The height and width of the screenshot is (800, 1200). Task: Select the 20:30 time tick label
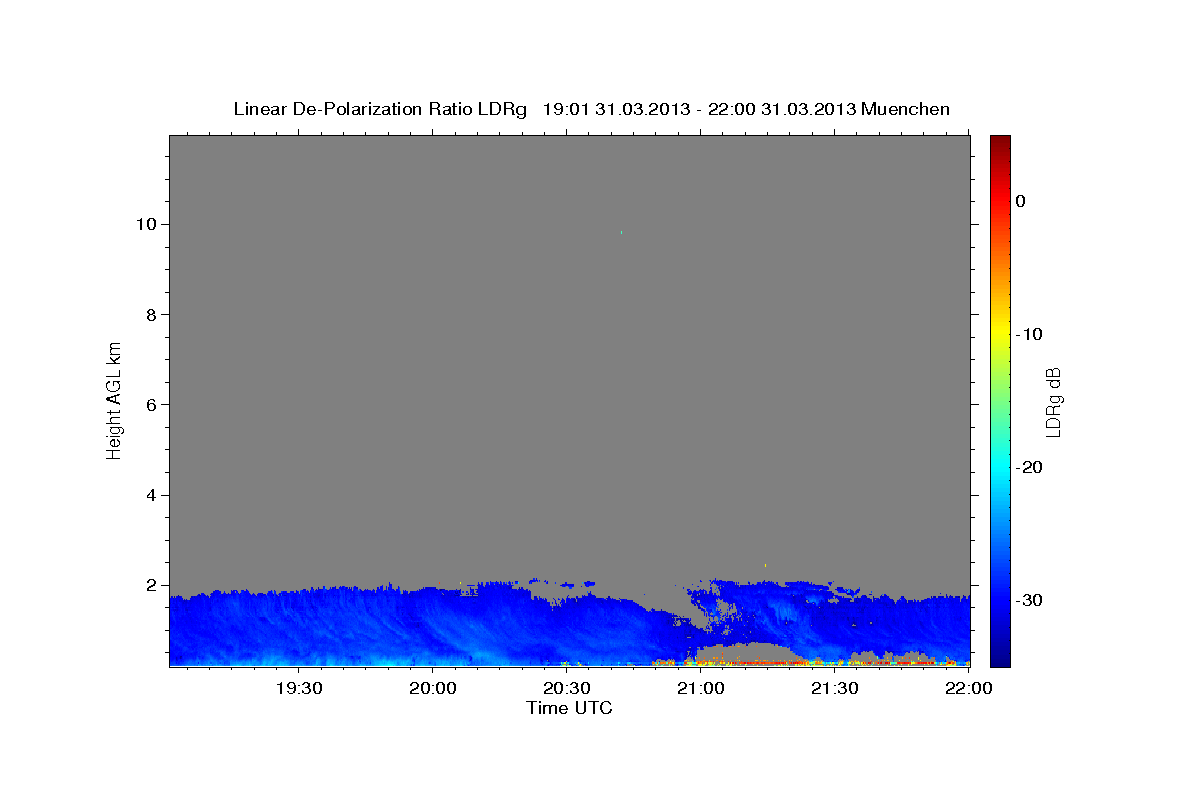566,688
